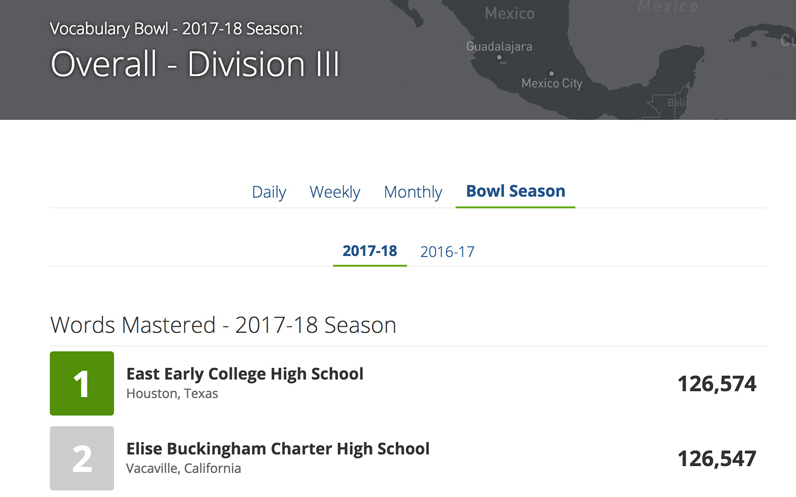Select the Monthly tab
The height and width of the screenshot is (497, 796).
point(413,192)
